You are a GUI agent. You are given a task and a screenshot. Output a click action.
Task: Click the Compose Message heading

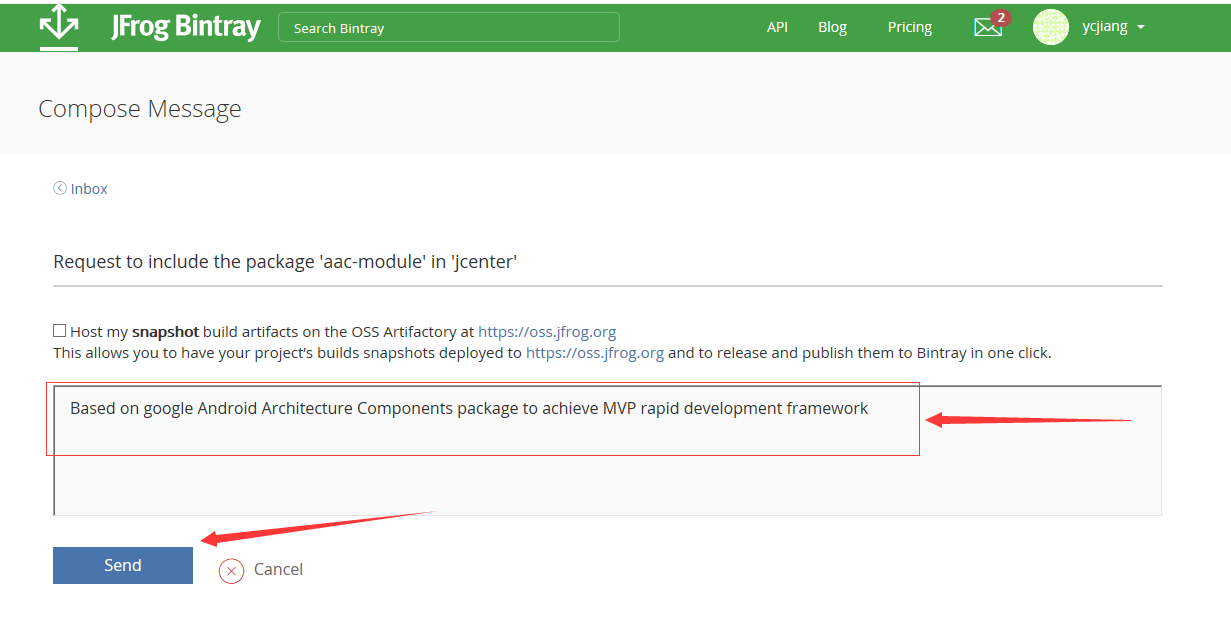click(140, 108)
